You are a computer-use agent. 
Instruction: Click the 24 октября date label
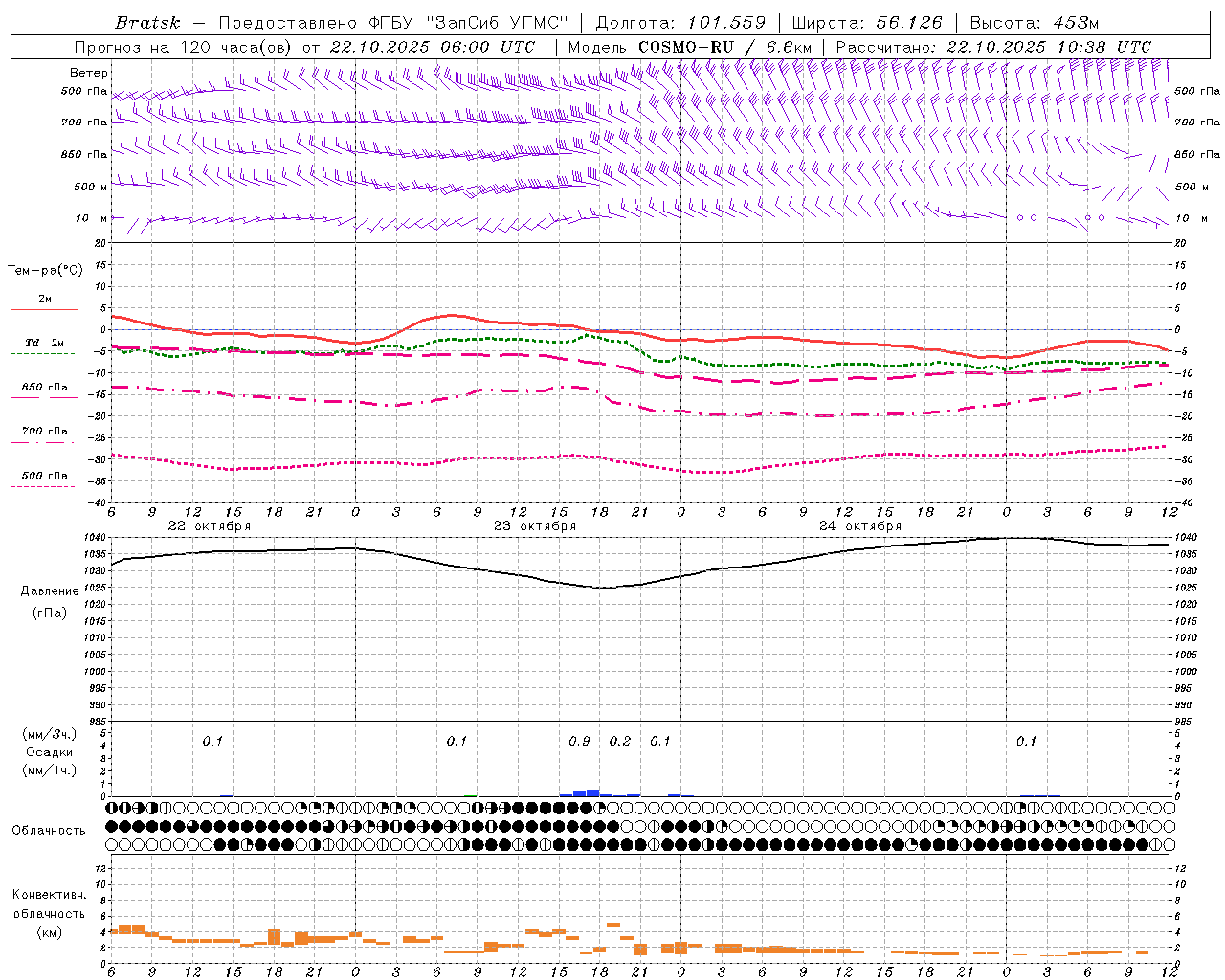click(860, 526)
